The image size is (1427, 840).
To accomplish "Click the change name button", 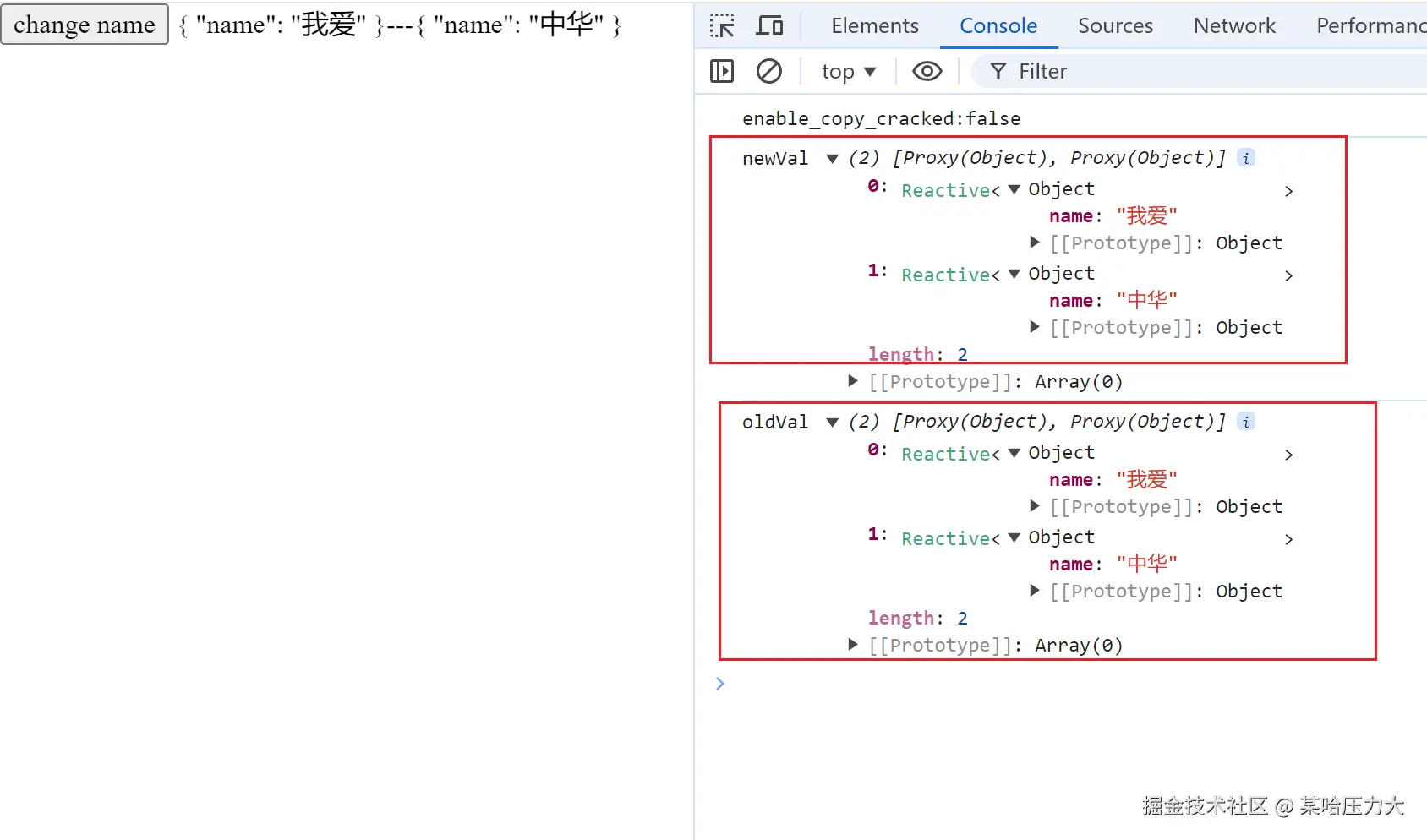I will click(x=85, y=25).
